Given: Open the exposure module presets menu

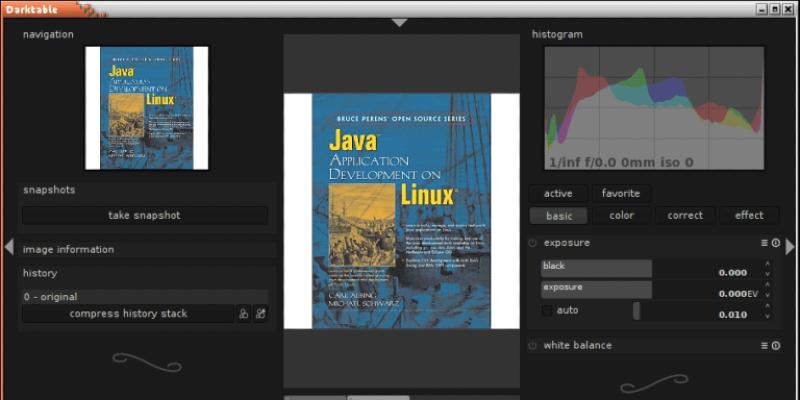Looking at the screenshot, I should 764,243.
